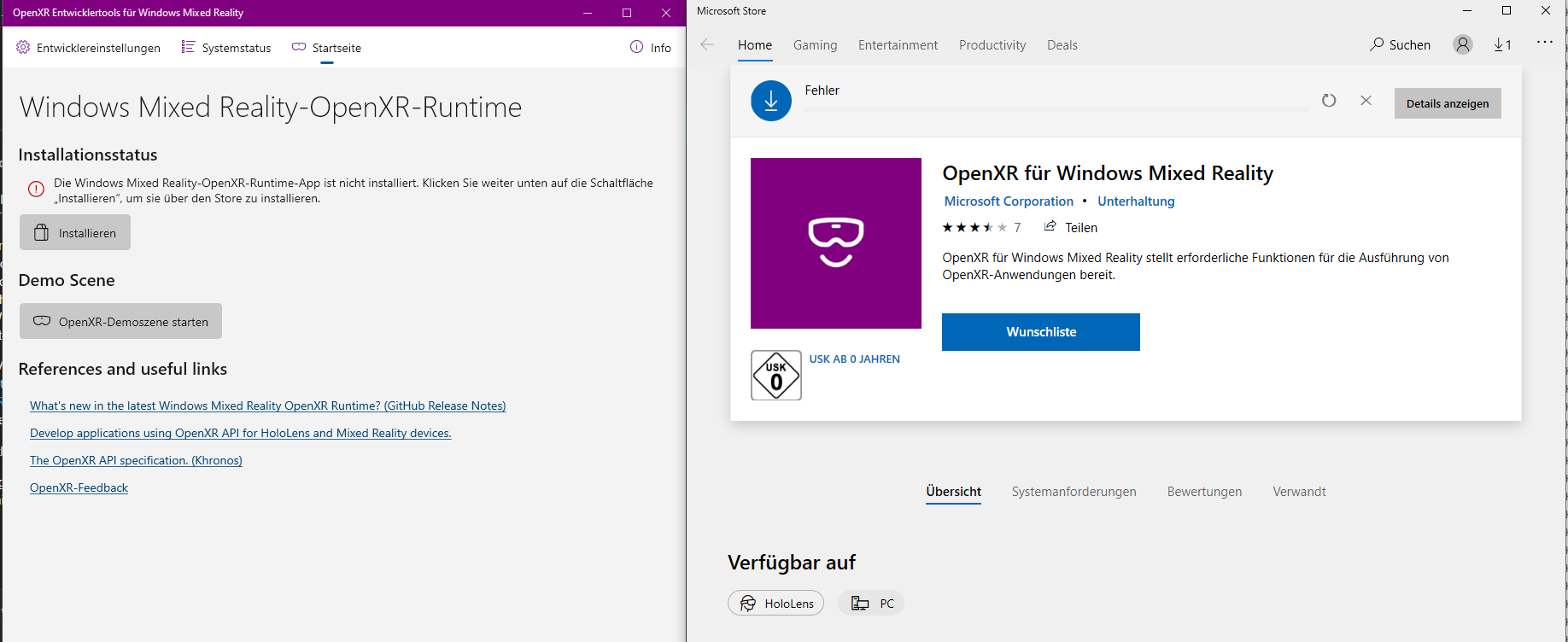Click the OpenXR purple app logo thumbnail
Image resolution: width=1568 pixels, height=642 pixels.
click(x=836, y=243)
